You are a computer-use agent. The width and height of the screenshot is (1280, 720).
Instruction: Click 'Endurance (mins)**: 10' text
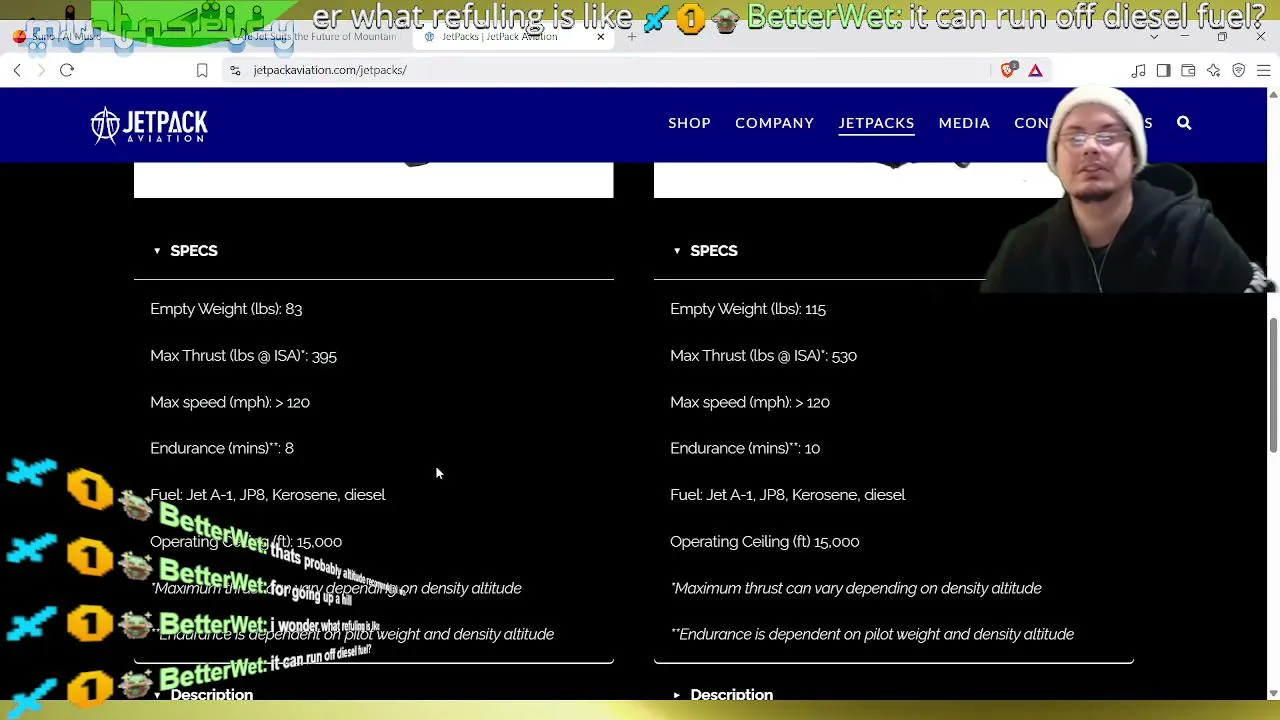(x=745, y=448)
